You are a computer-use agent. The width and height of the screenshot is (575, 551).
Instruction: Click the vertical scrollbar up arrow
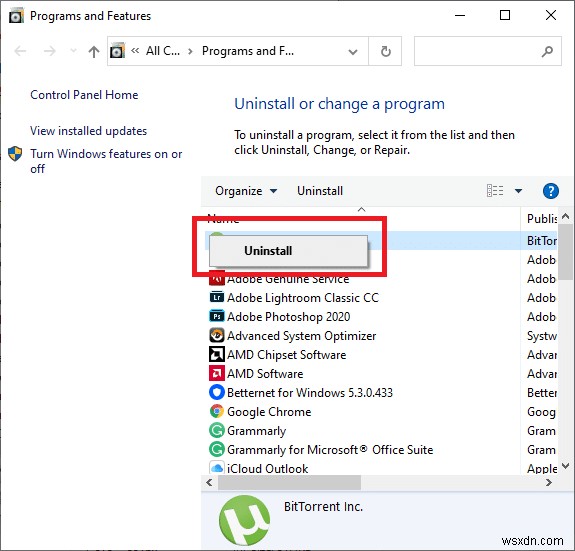(565, 216)
